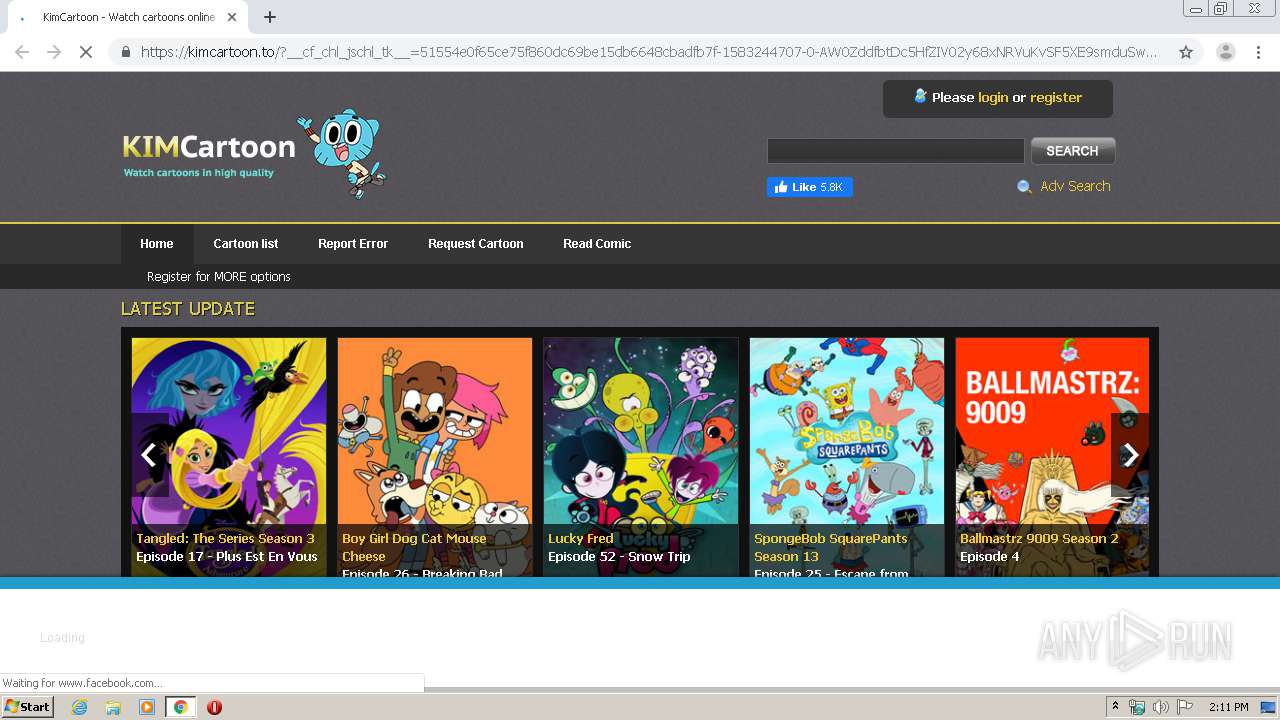
Task: Click the show desktop monitor icon
Action: 1269,707
